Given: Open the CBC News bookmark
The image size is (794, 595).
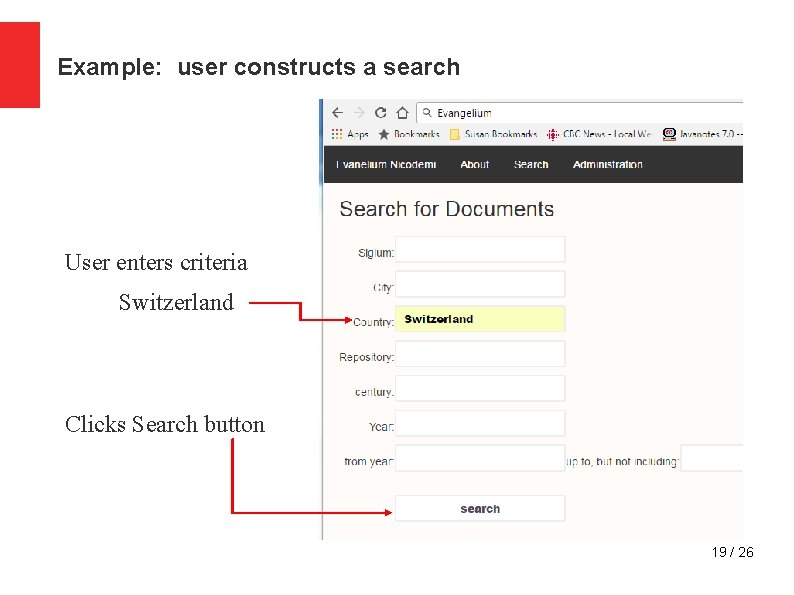Looking at the screenshot, I should pos(599,134).
